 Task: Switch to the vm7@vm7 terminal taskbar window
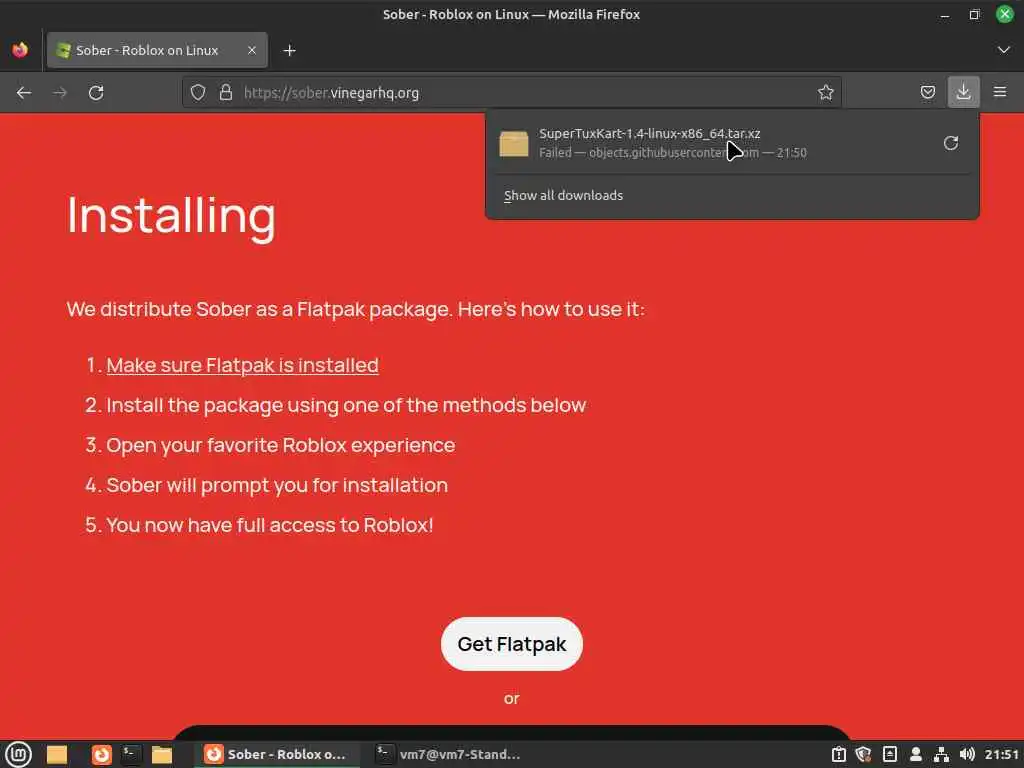pos(450,754)
